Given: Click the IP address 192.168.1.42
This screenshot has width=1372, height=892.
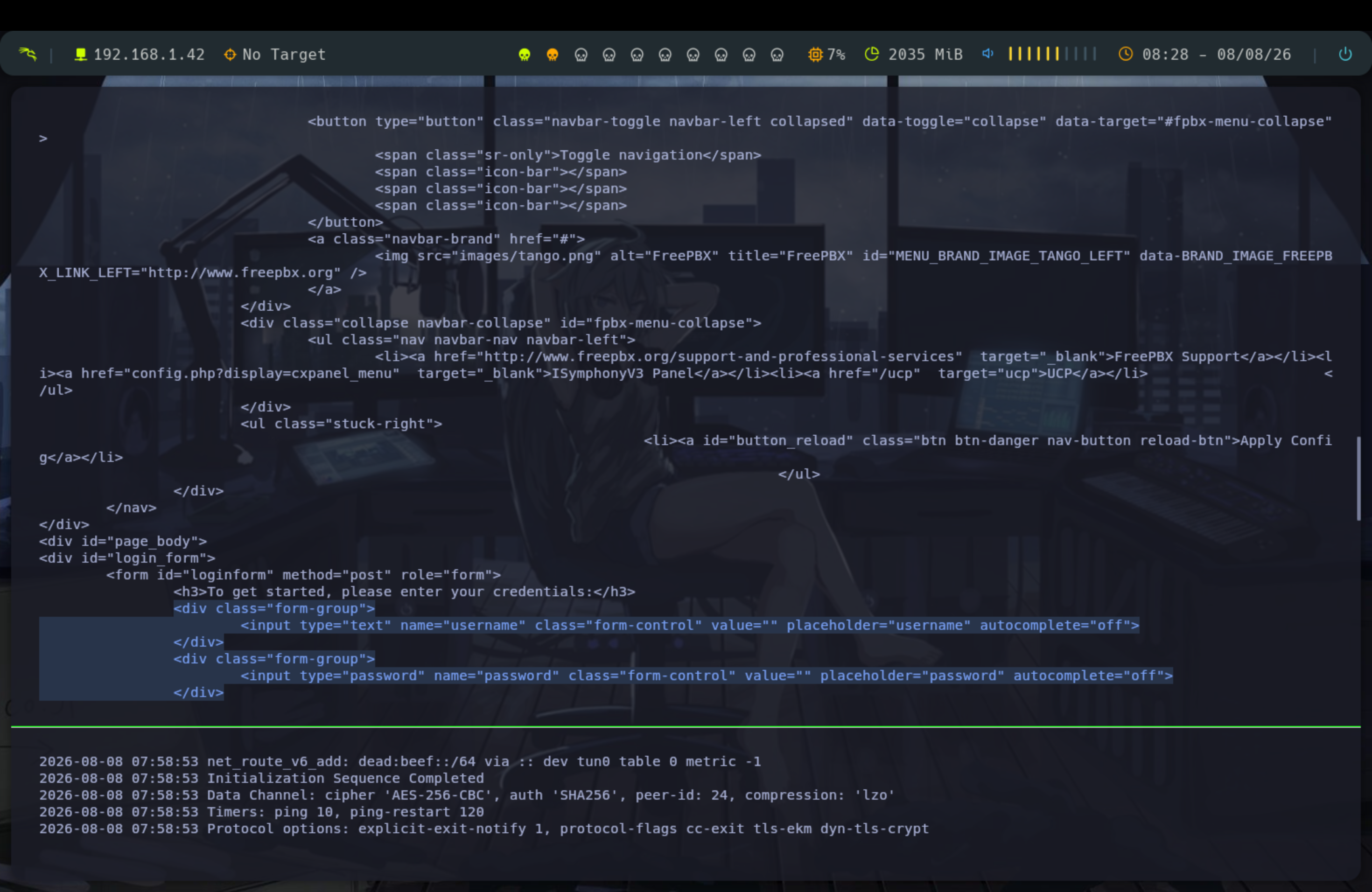Looking at the screenshot, I should pyautogui.click(x=149, y=55).
